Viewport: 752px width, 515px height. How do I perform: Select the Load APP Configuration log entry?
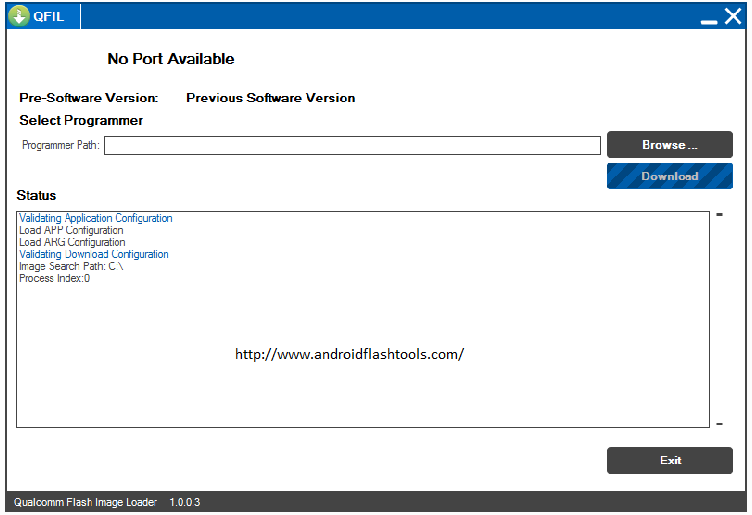point(71,230)
